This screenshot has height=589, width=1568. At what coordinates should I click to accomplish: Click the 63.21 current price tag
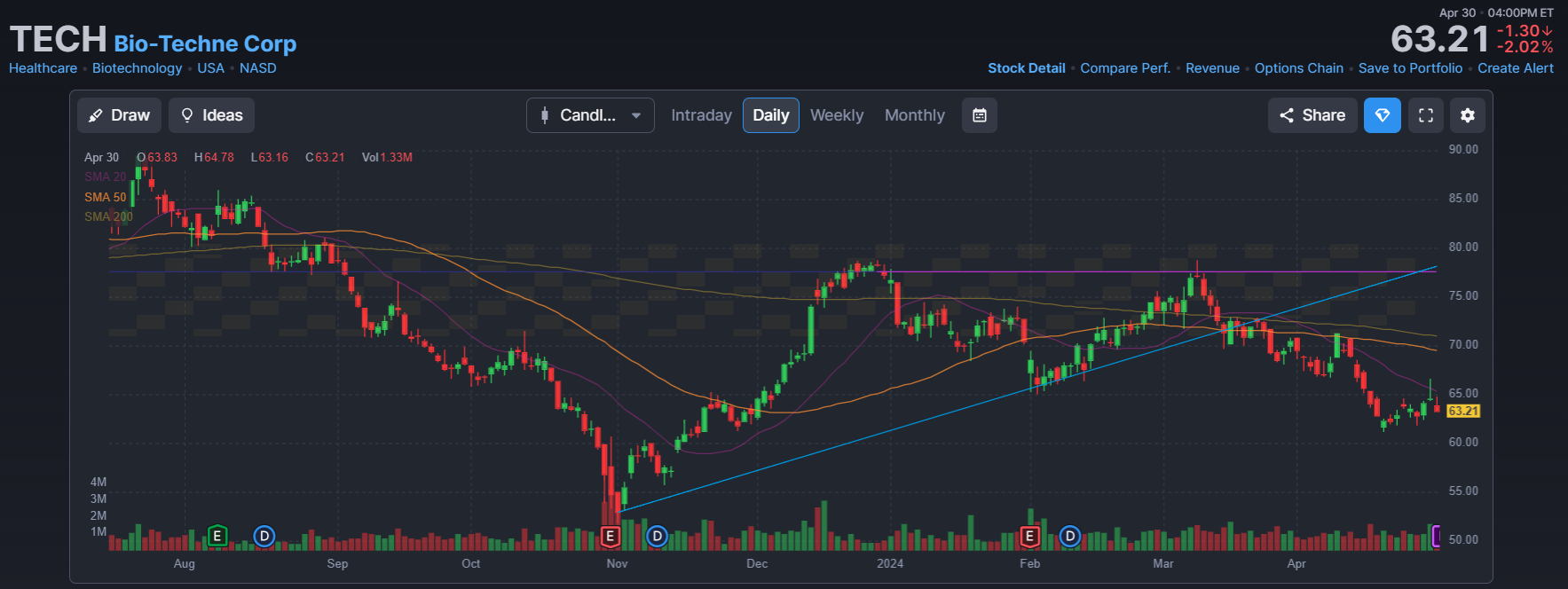[1463, 411]
